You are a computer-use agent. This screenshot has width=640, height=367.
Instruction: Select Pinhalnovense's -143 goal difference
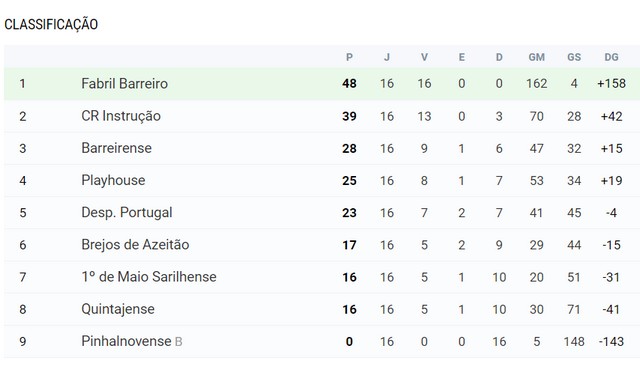click(x=611, y=341)
